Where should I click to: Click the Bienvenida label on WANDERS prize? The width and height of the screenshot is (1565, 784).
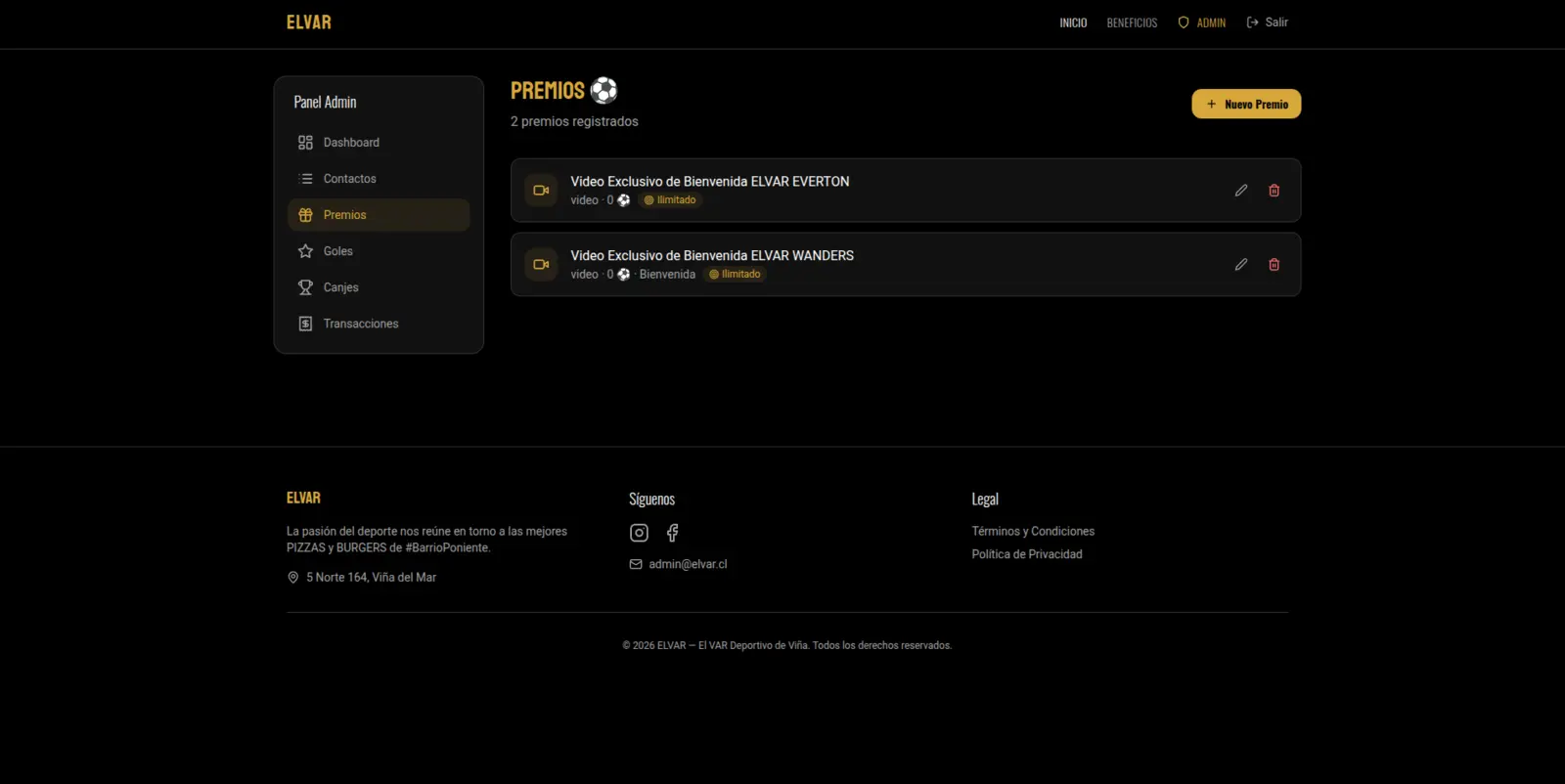(x=667, y=275)
